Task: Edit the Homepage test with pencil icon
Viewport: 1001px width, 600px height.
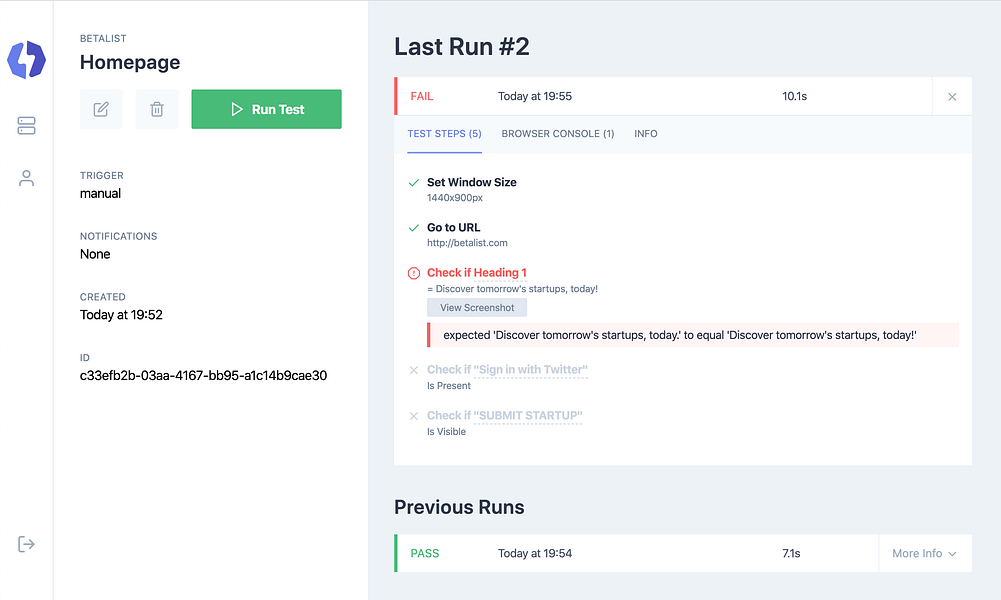Action: (101, 109)
